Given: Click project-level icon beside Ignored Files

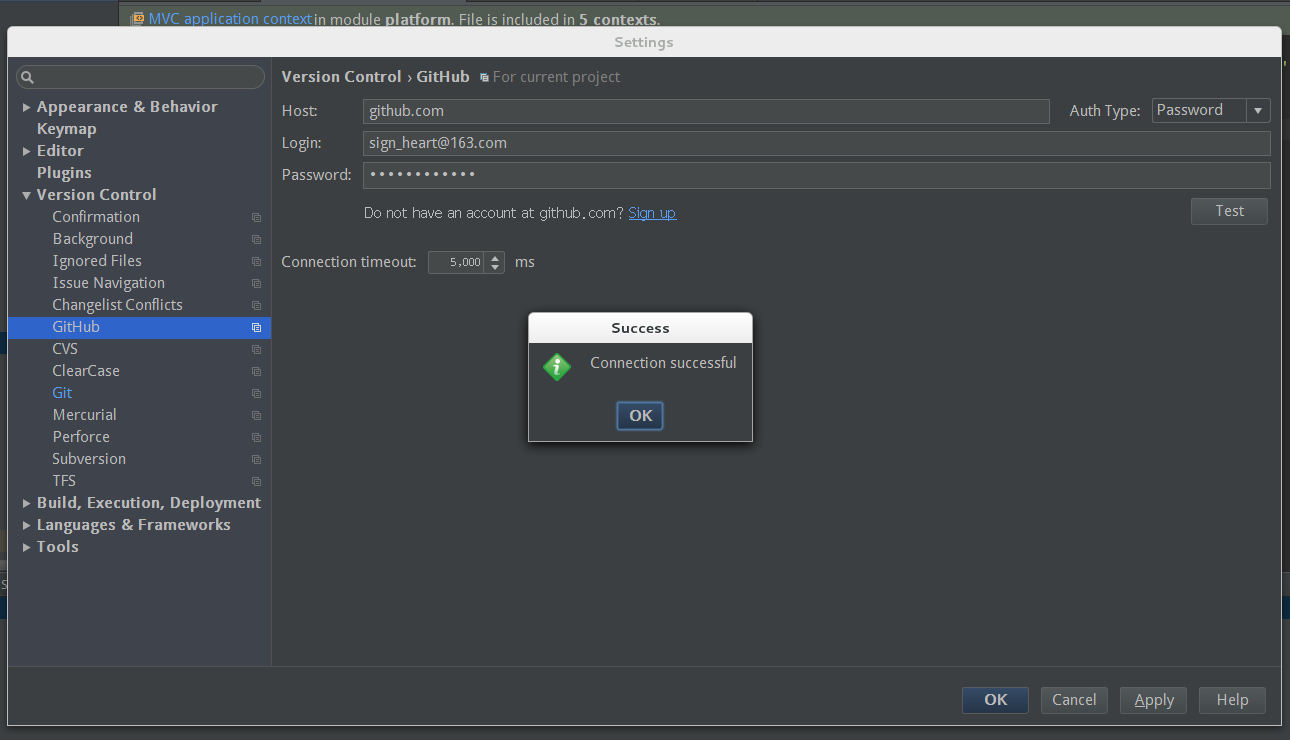Looking at the screenshot, I should 256,261.
